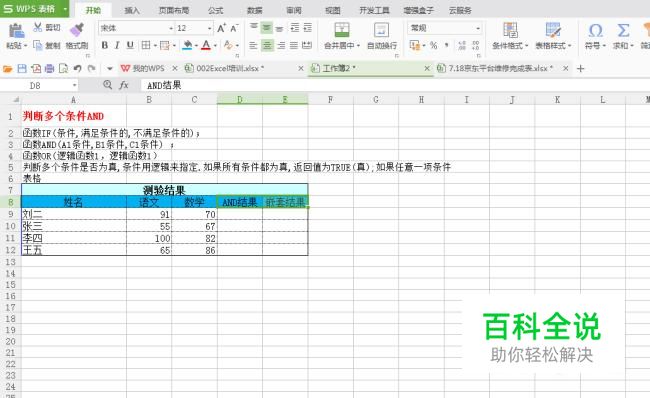Toggle middle vertical alignment
The image size is (650, 398).
(267, 28)
